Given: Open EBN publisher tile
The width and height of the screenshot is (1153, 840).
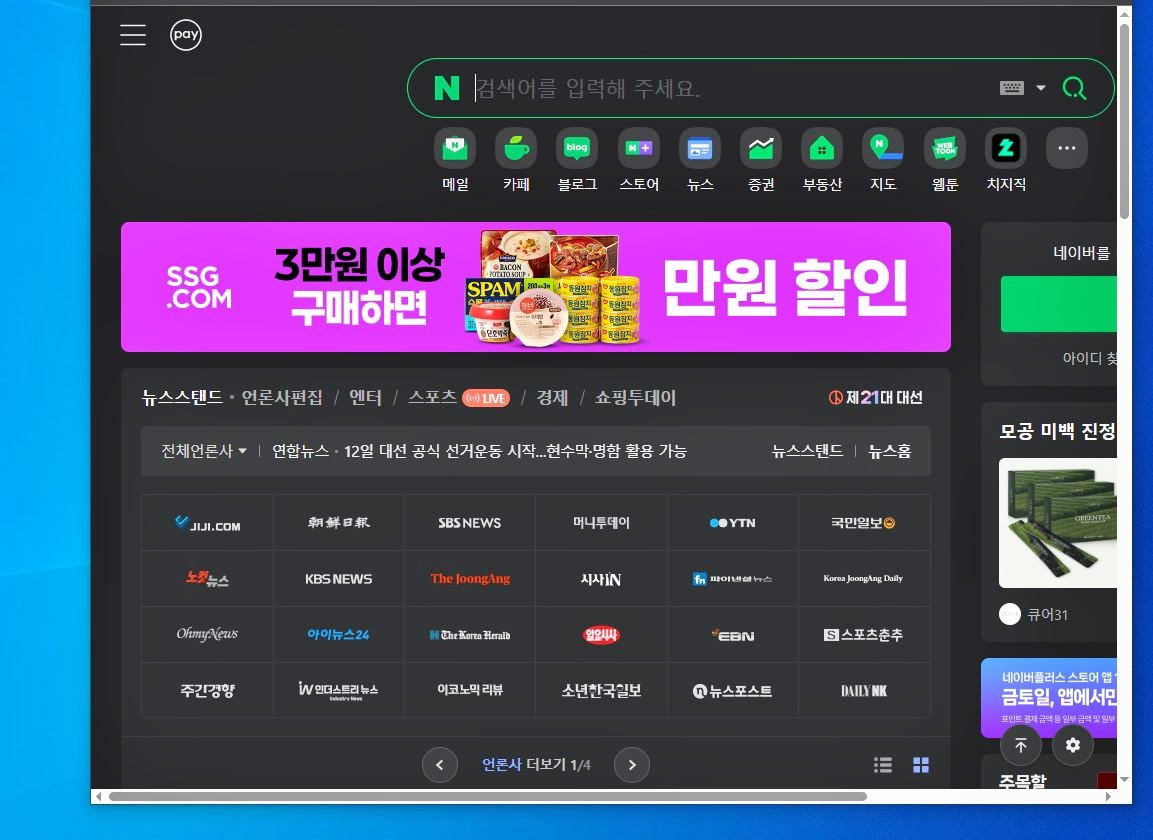Looking at the screenshot, I should pos(732,635).
